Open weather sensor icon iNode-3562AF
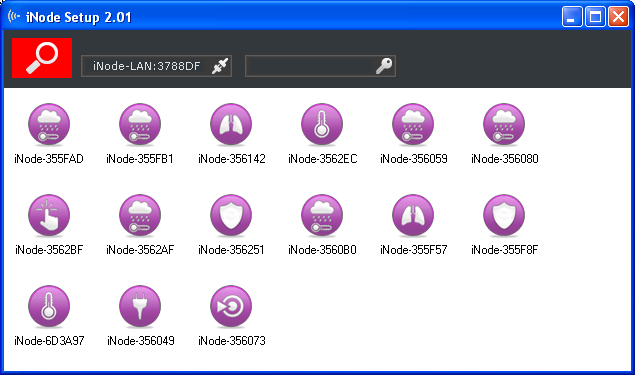This screenshot has height=375, width=635. click(140, 215)
